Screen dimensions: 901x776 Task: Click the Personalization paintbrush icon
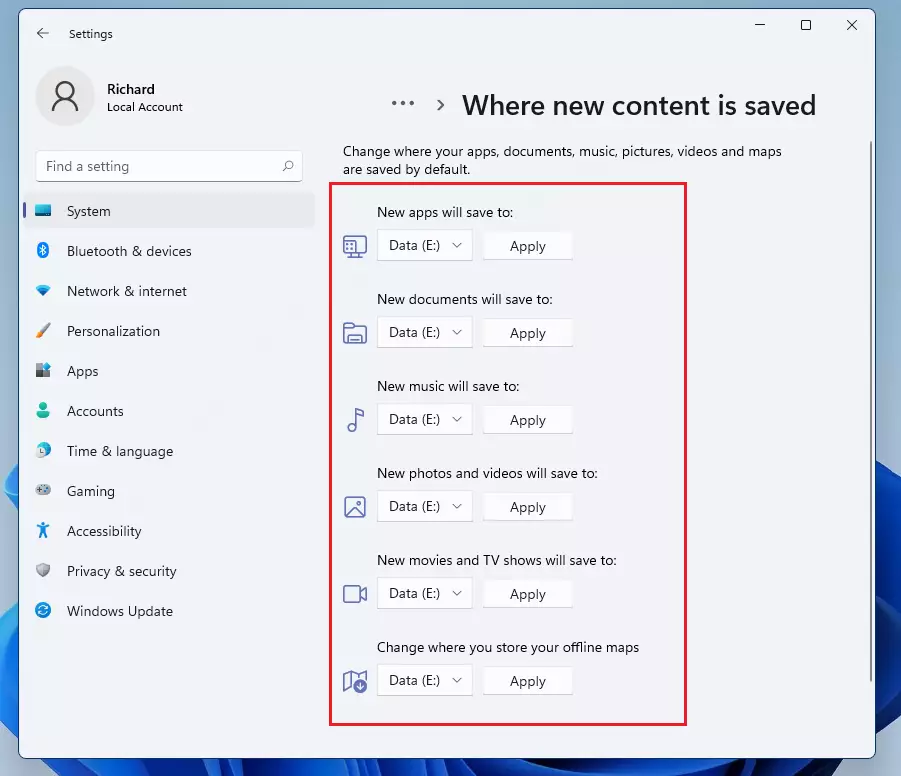point(43,331)
